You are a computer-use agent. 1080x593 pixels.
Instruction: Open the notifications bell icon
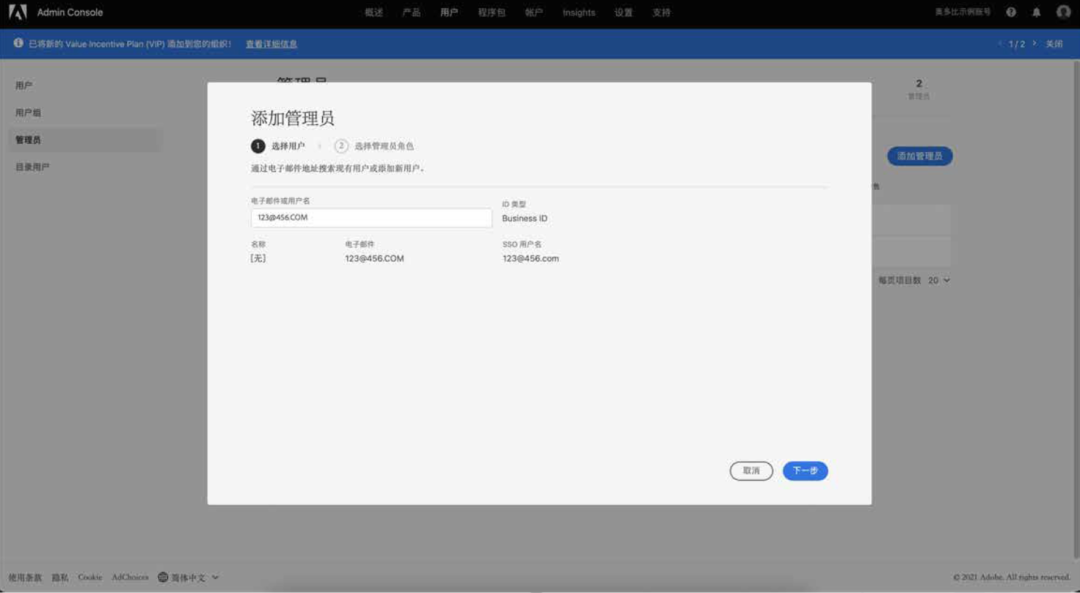click(x=1037, y=12)
